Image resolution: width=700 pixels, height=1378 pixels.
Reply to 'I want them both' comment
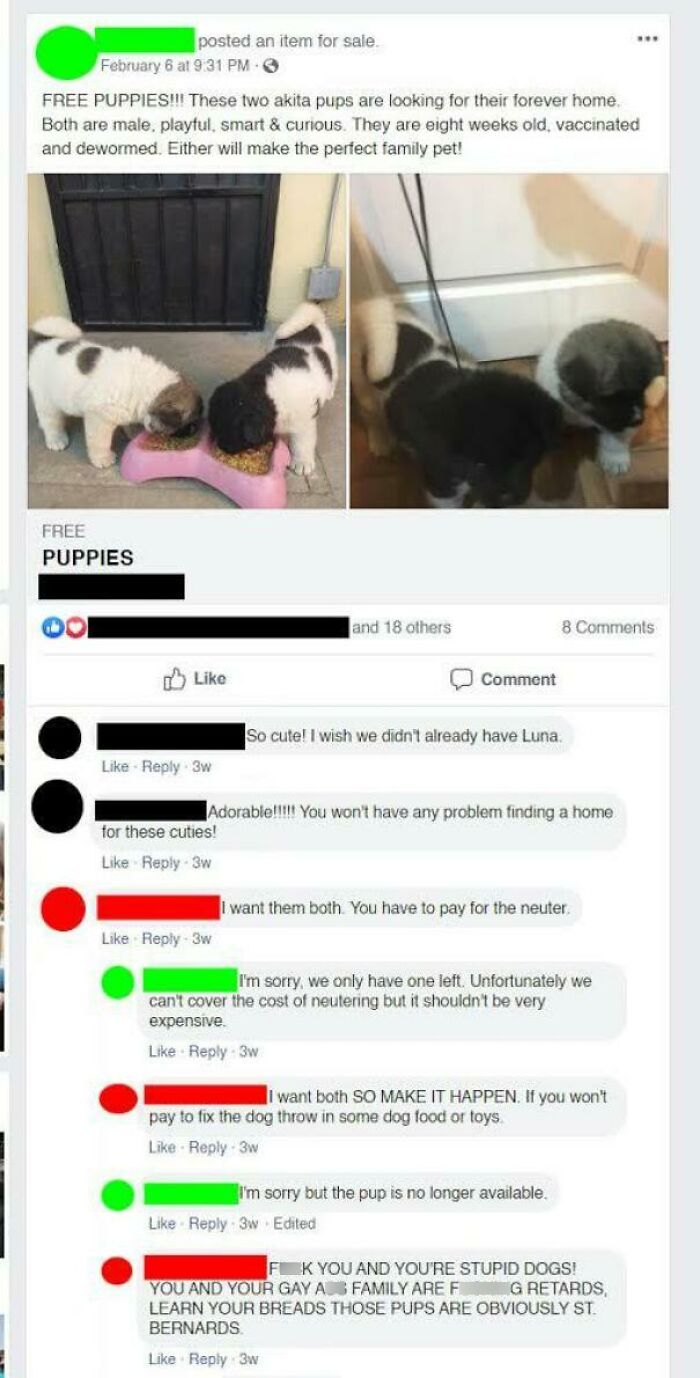pos(160,939)
